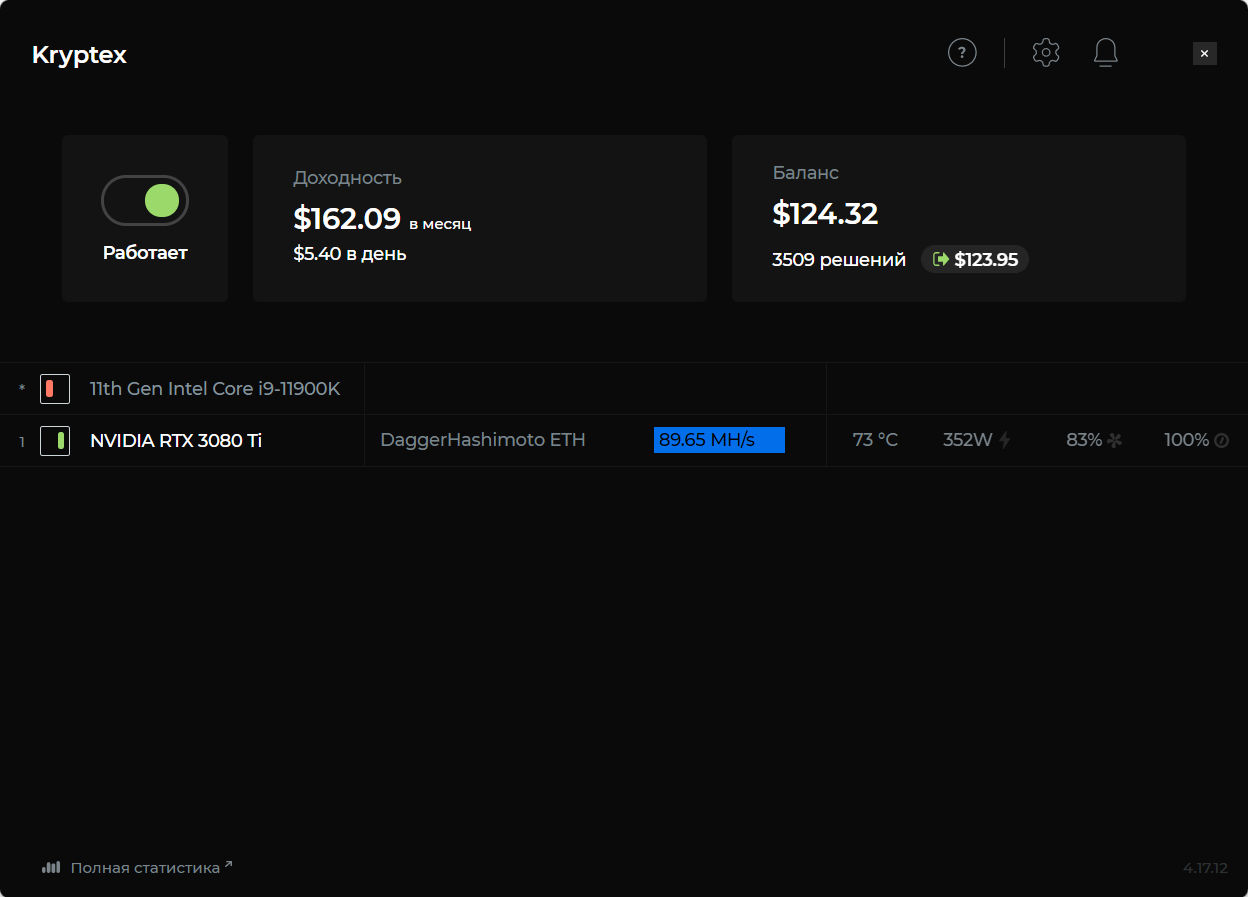Open the help question mark icon

(962, 53)
